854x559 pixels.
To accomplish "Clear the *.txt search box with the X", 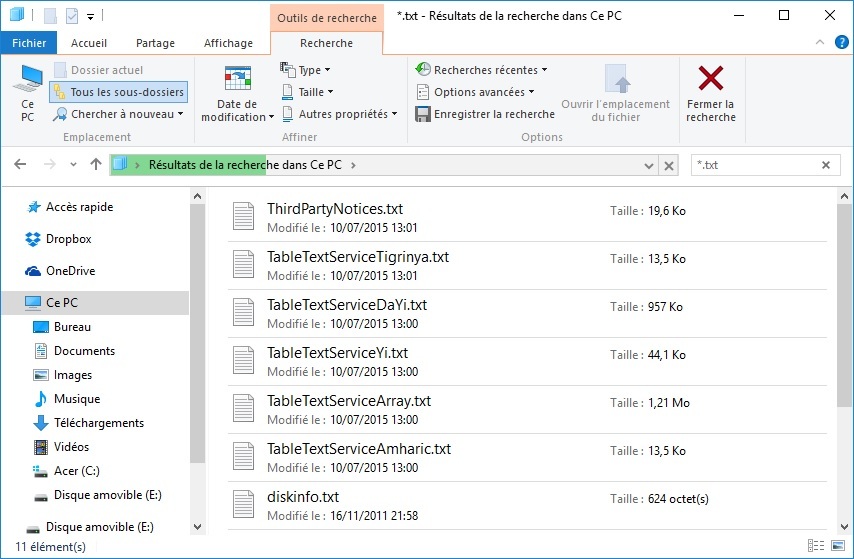I will point(826,165).
